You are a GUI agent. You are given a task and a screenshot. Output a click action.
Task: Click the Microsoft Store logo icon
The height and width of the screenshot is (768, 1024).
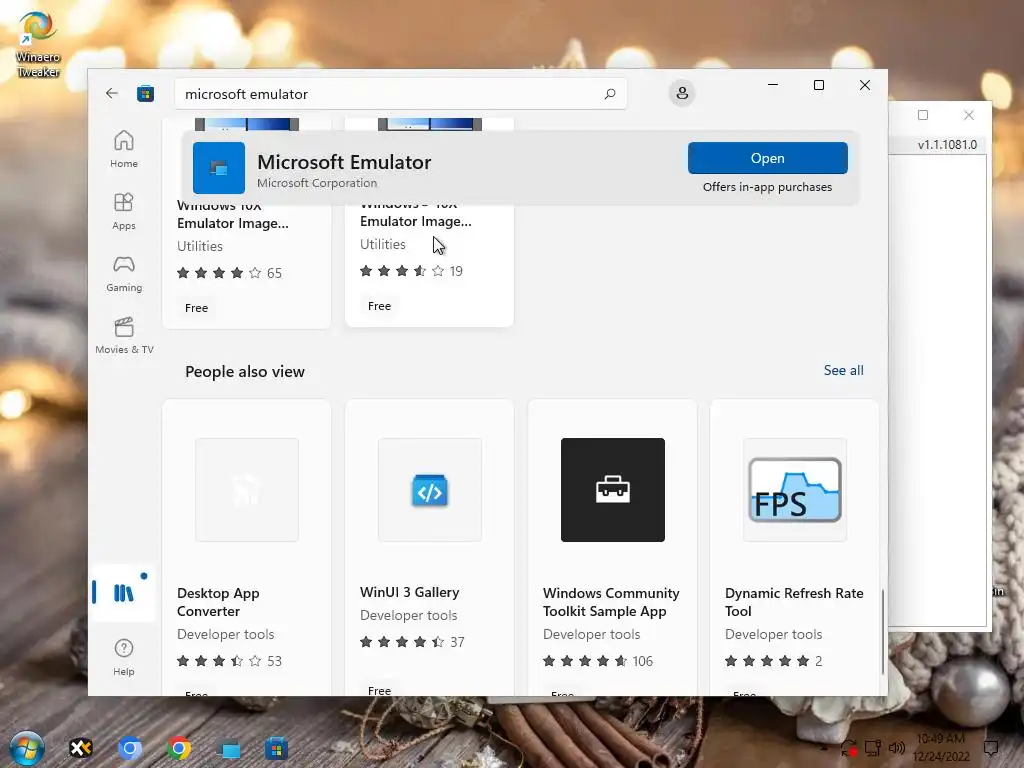coord(146,93)
